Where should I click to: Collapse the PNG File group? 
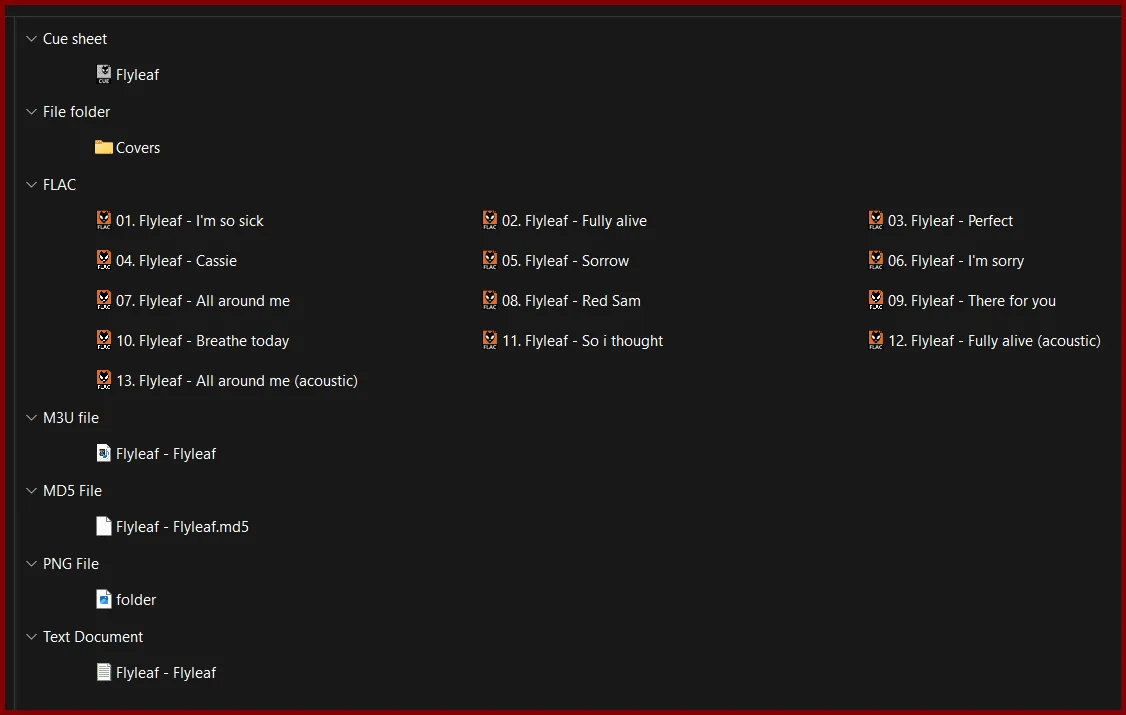(x=31, y=564)
